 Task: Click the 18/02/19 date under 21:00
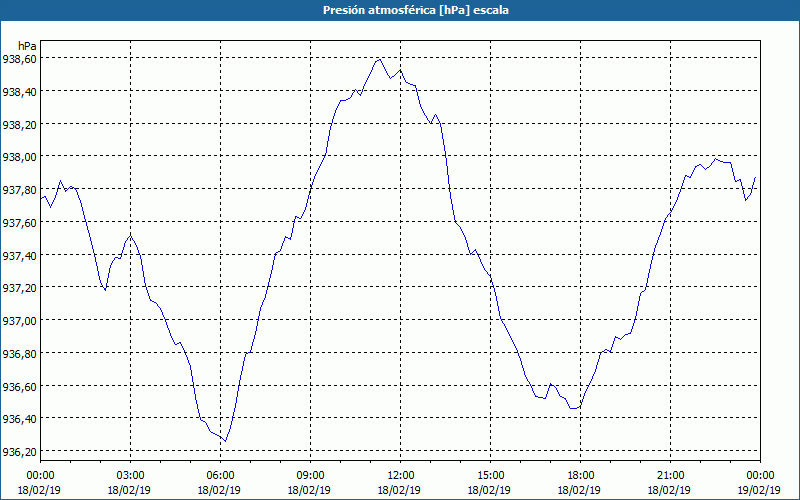click(670, 490)
